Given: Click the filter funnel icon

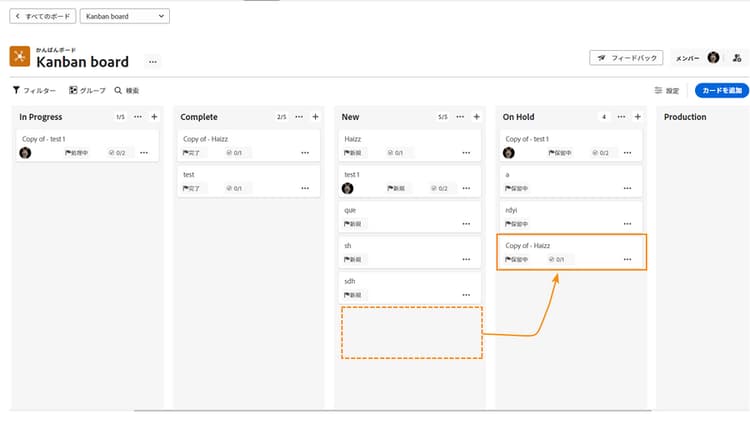Looking at the screenshot, I should (x=16, y=90).
